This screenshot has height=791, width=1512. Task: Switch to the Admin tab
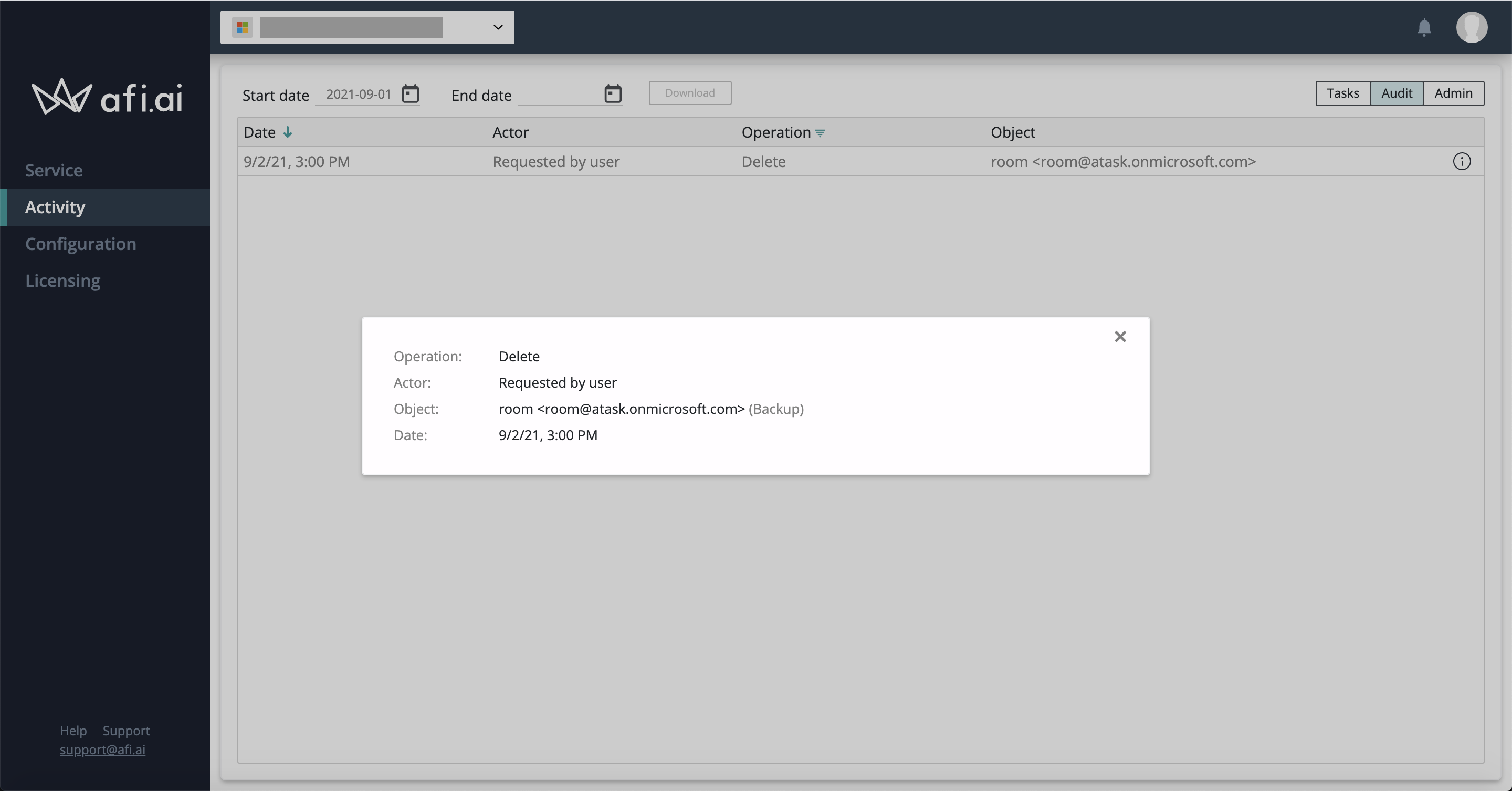point(1453,93)
